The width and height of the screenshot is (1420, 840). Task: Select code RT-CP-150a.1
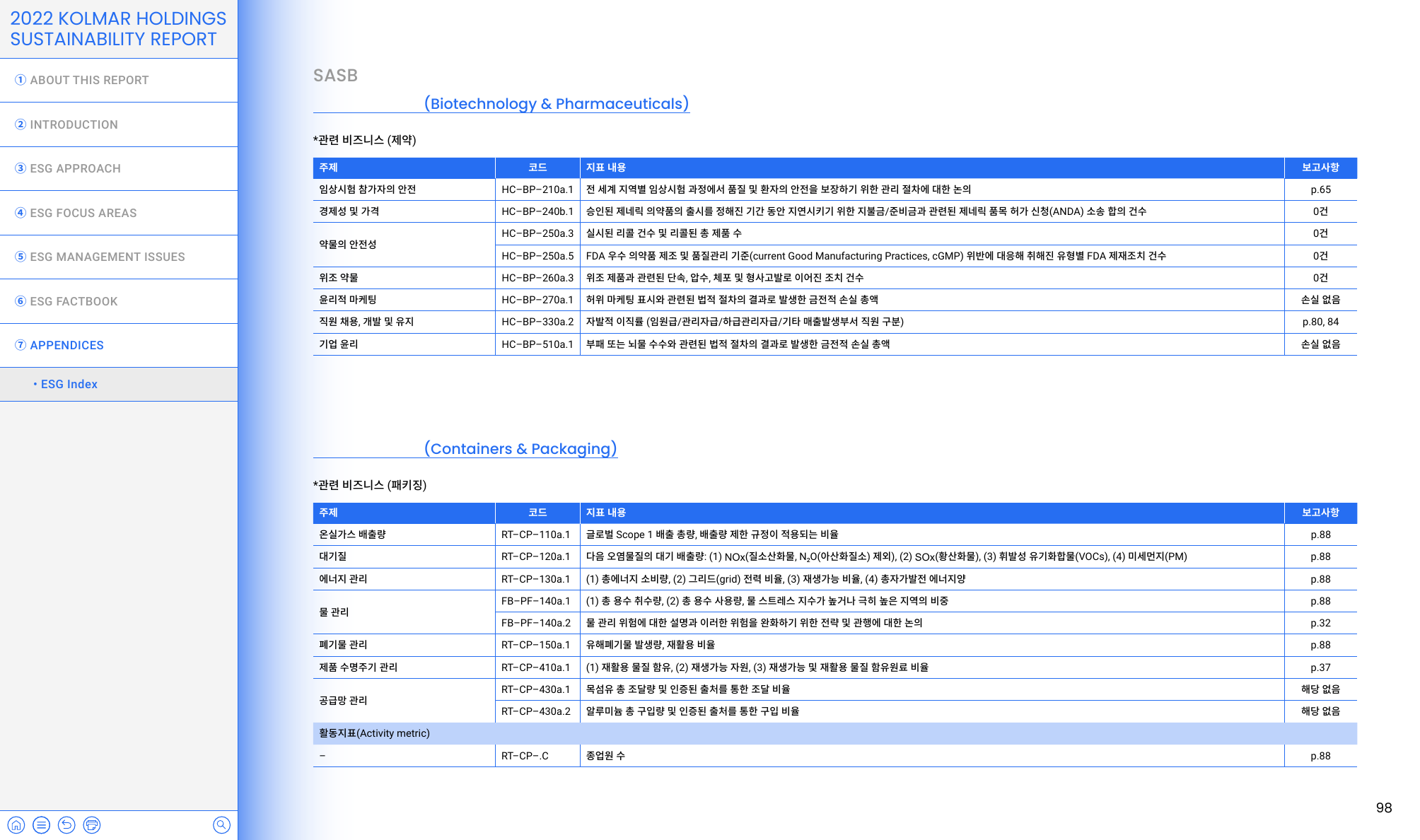pyautogui.click(x=535, y=645)
